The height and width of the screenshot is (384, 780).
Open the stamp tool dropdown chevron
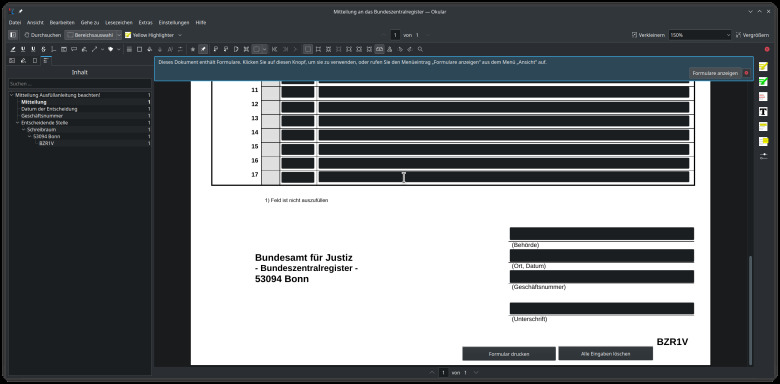[x=118, y=49]
